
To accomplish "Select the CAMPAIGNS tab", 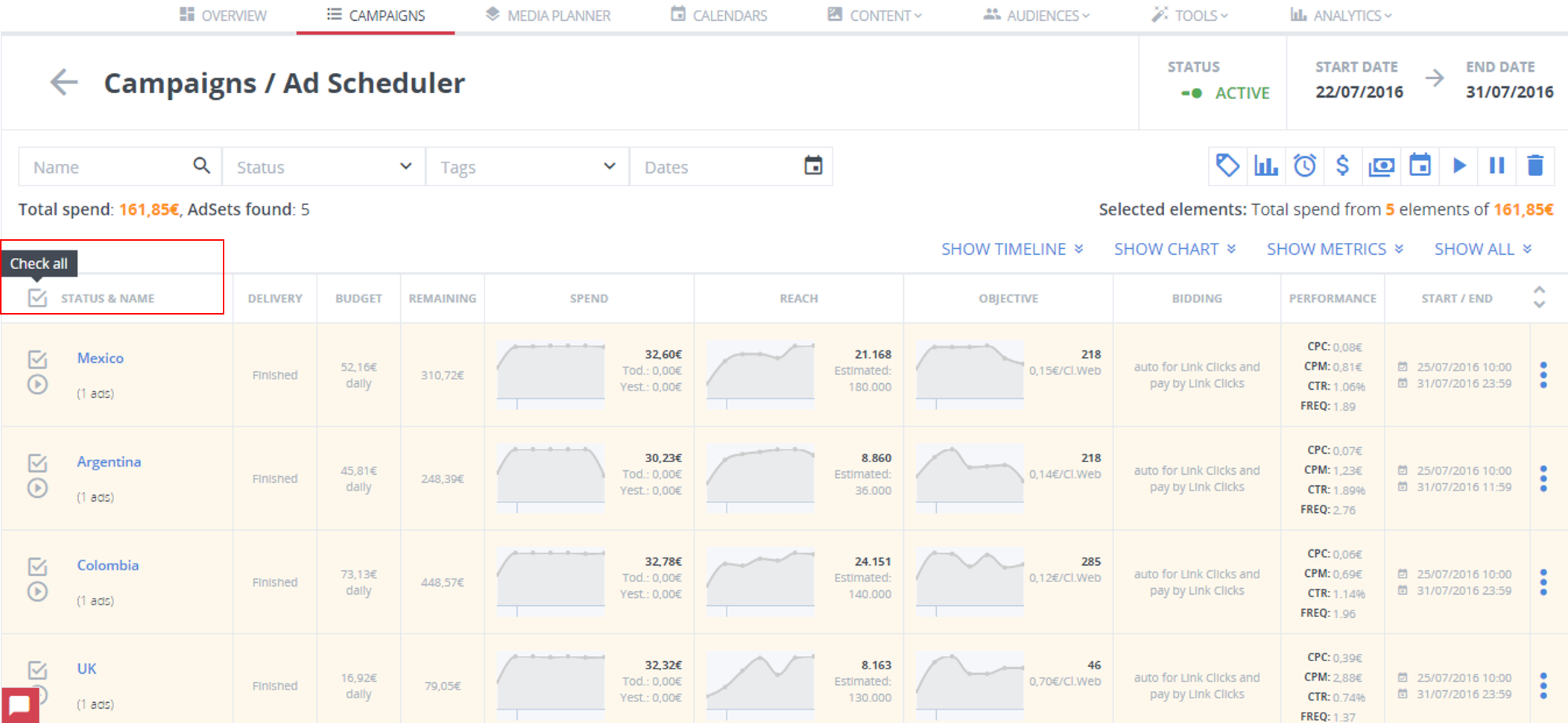I will coord(376,15).
